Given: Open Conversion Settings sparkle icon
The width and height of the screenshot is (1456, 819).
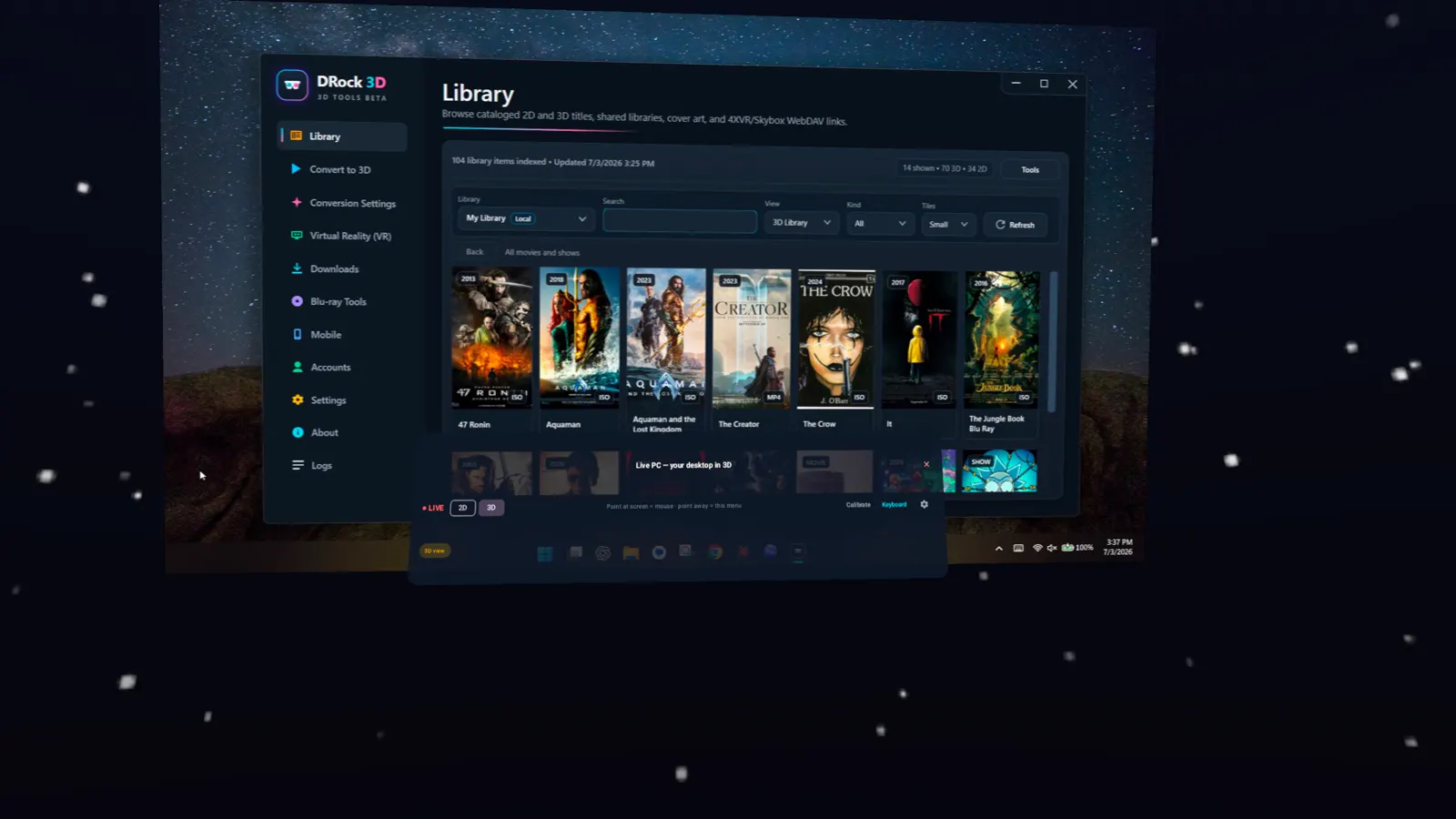Looking at the screenshot, I should coord(297,202).
